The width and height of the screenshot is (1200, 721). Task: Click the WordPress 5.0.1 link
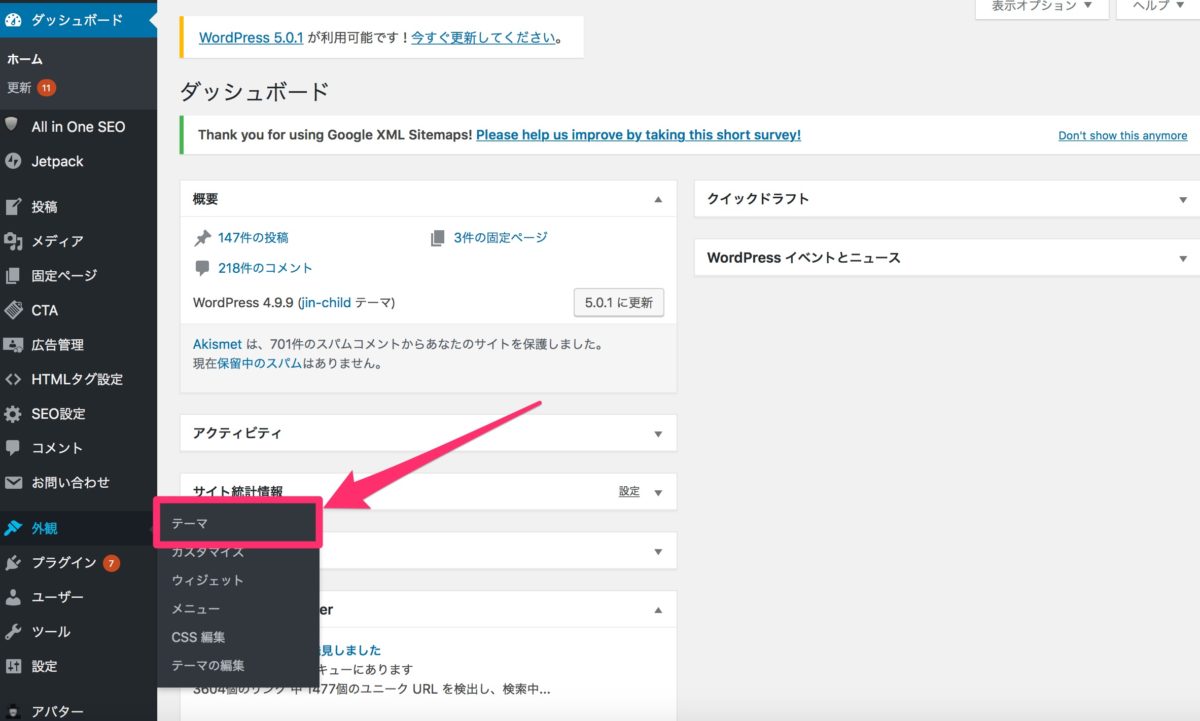click(x=250, y=38)
